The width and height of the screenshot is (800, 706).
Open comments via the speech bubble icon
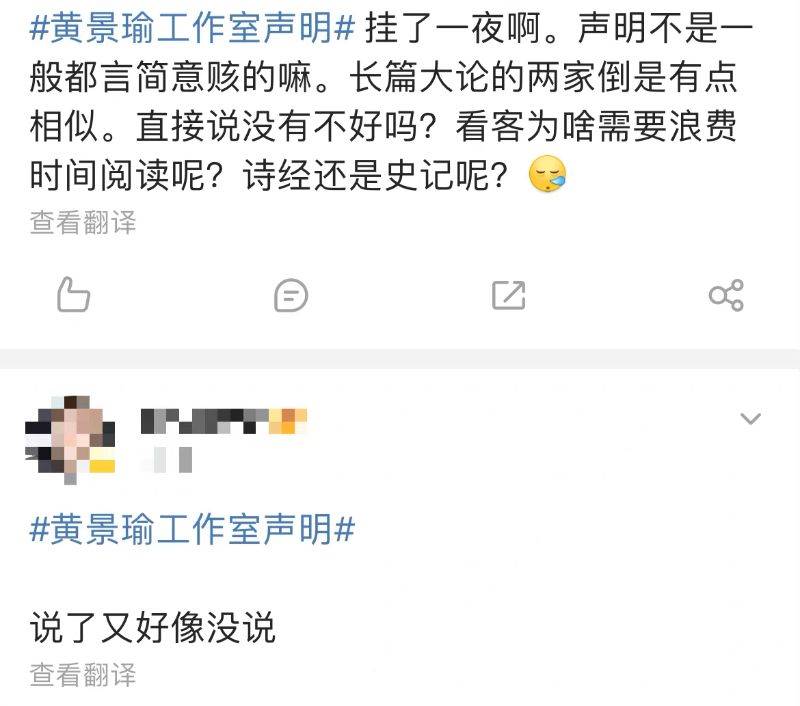tap(291, 295)
